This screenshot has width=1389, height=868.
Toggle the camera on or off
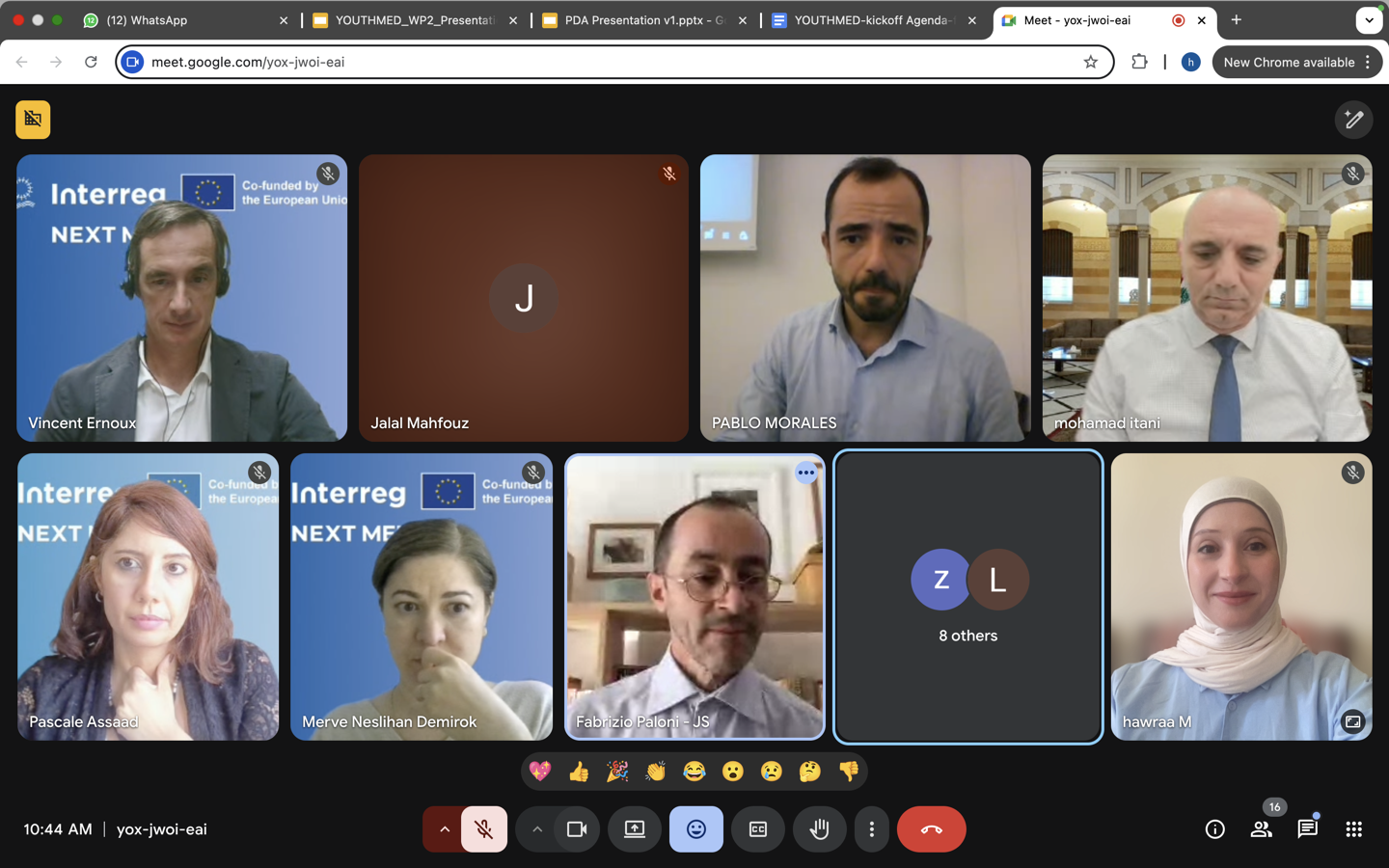(577, 829)
